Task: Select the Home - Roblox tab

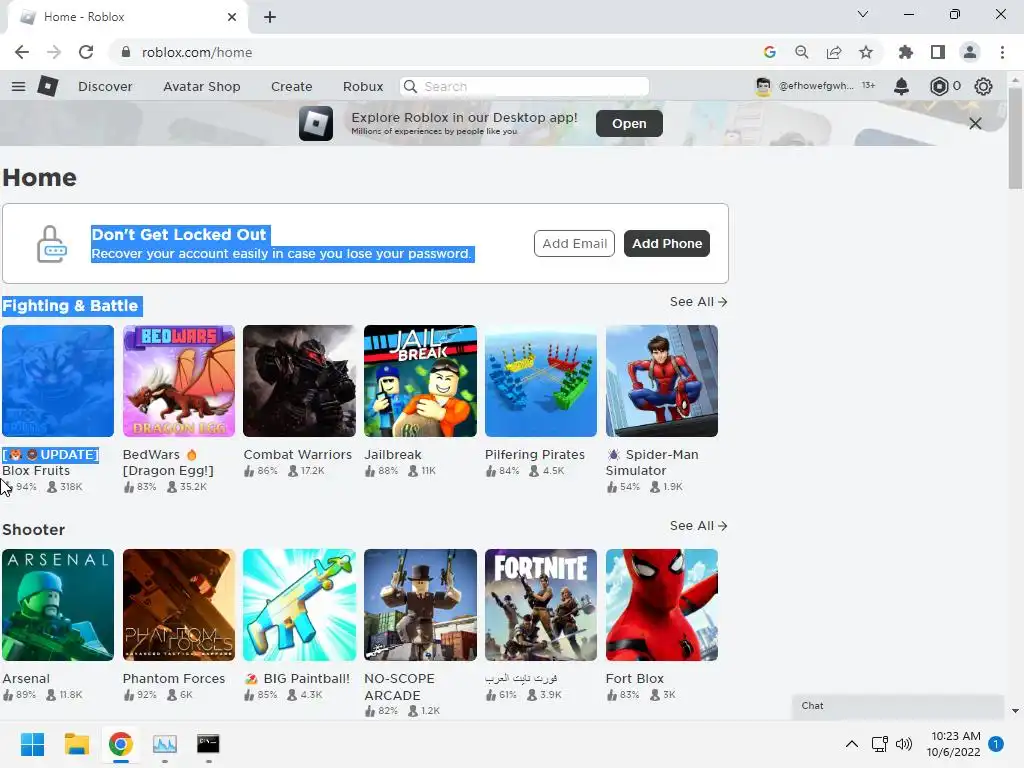Action: point(127,17)
